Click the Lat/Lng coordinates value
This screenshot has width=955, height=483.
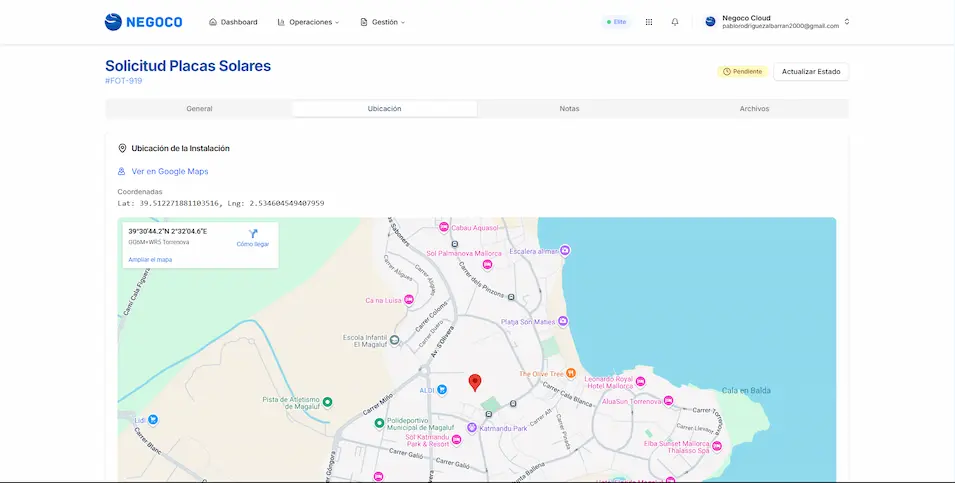(220, 203)
